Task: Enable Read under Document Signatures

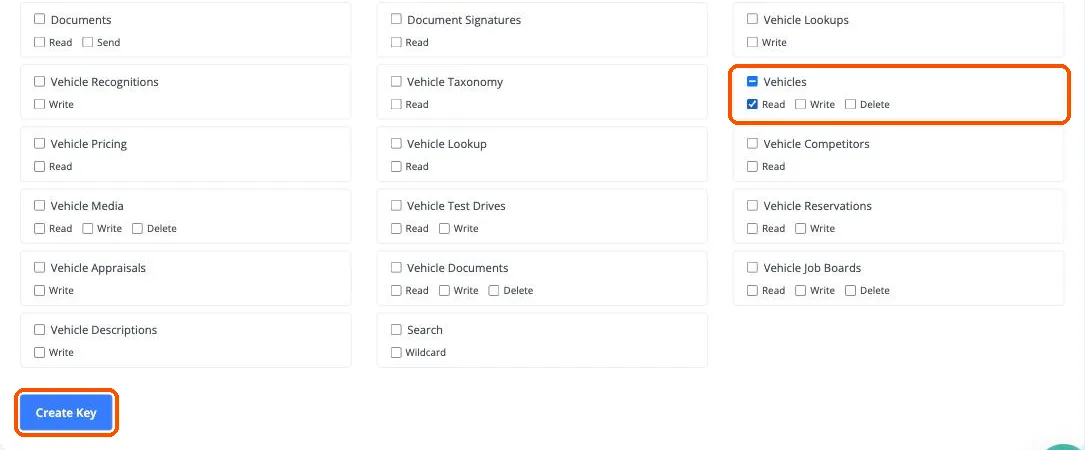Action: pyautogui.click(x=396, y=42)
